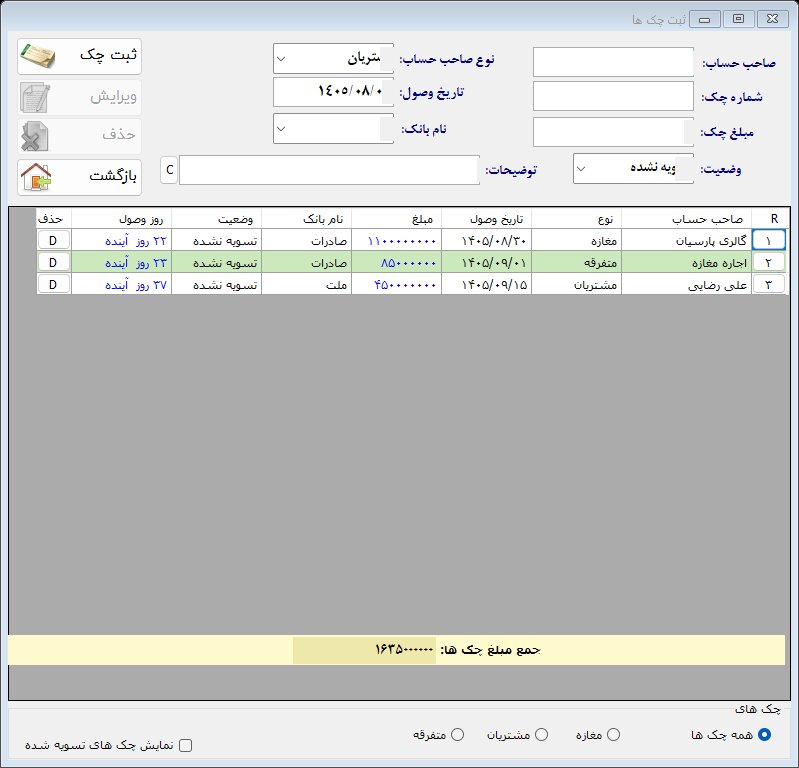Delete the علی رضایی check with its D button
Viewport: 799px width, 768px height.
(53, 284)
